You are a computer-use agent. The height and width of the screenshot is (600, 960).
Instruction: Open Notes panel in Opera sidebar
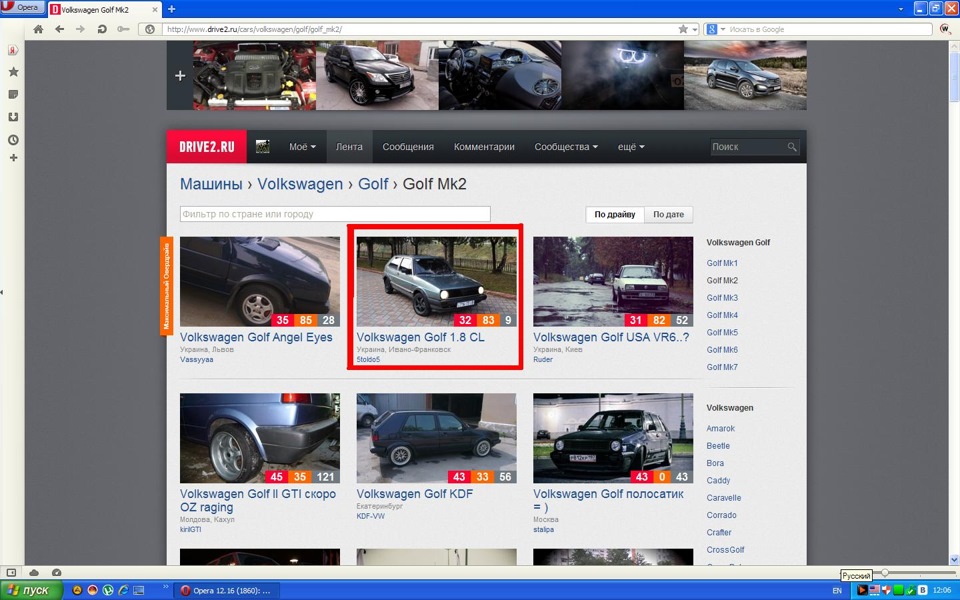tap(13, 94)
